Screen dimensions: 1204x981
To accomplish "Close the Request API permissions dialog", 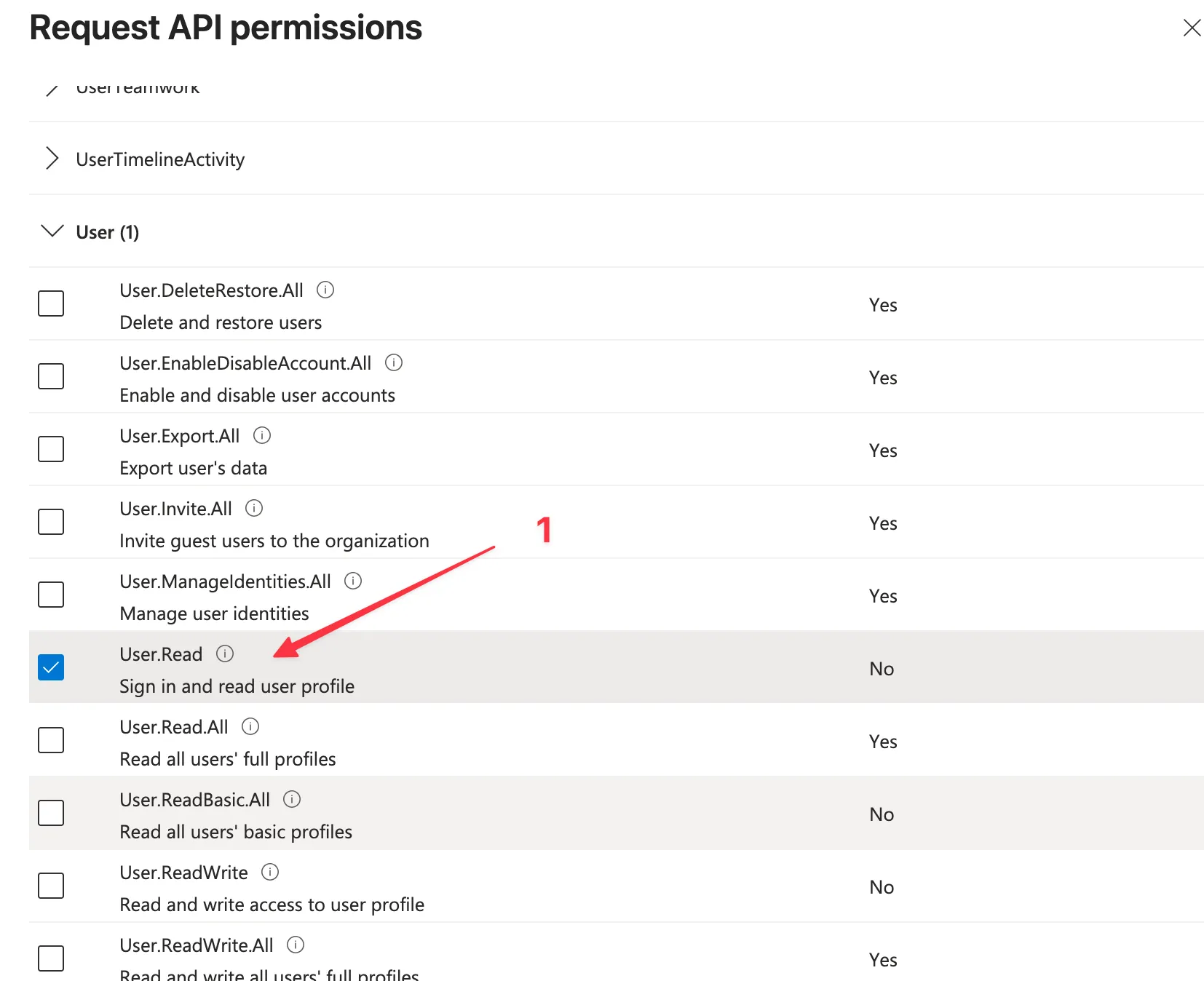I will coord(1192,28).
